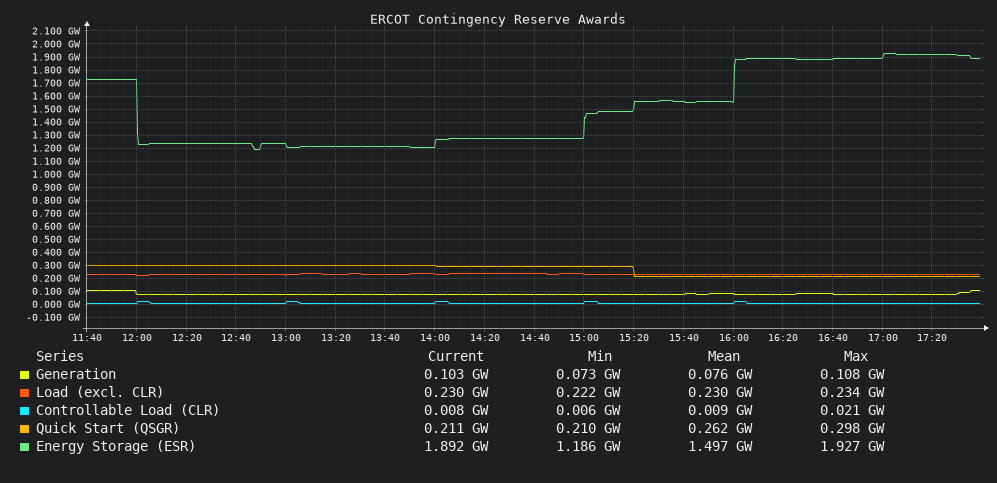Click Load min value 0.222 GW

tap(588, 392)
